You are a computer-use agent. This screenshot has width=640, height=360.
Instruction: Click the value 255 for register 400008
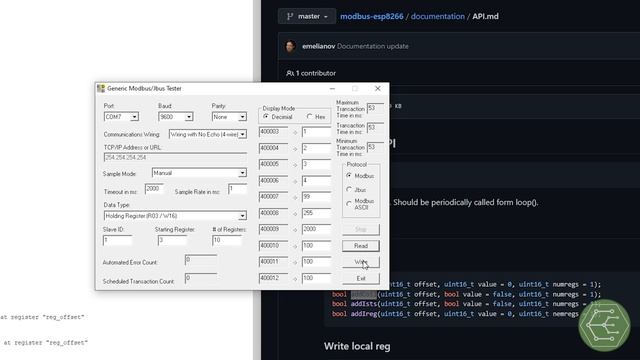click(x=316, y=213)
